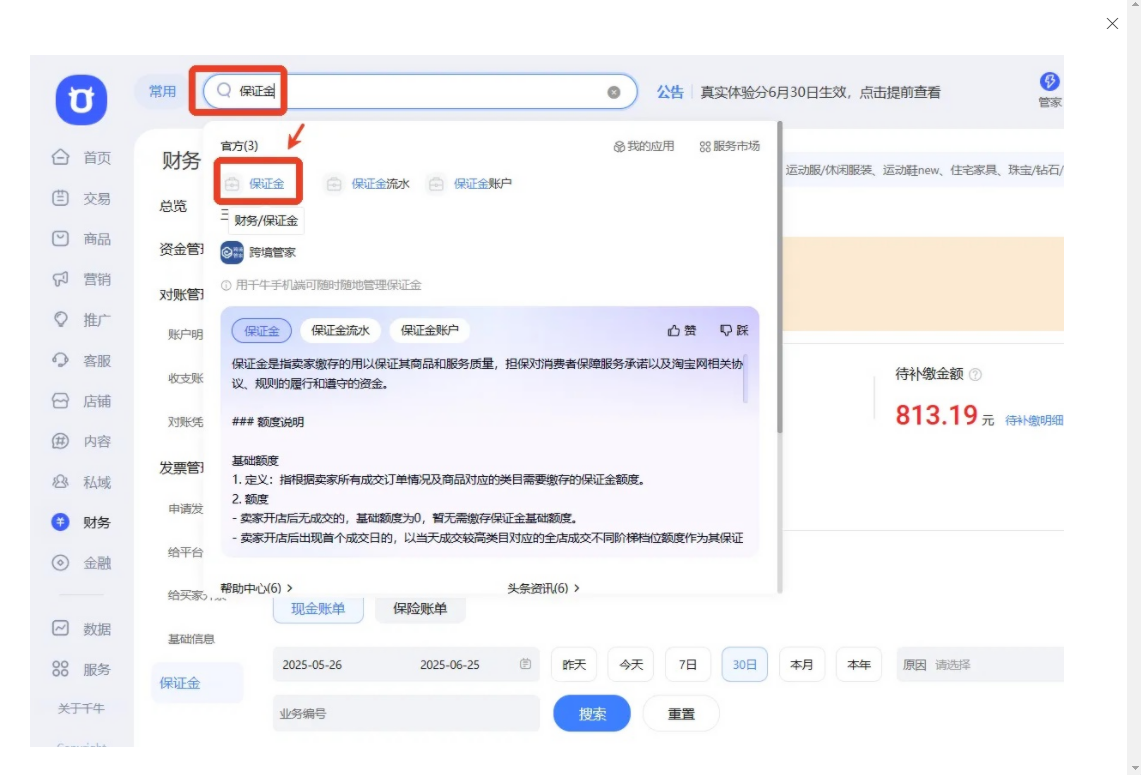This screenshot has width=1141, height=775.
Task: Open 首页 home in left sidebar
Action: coord(82,157)
